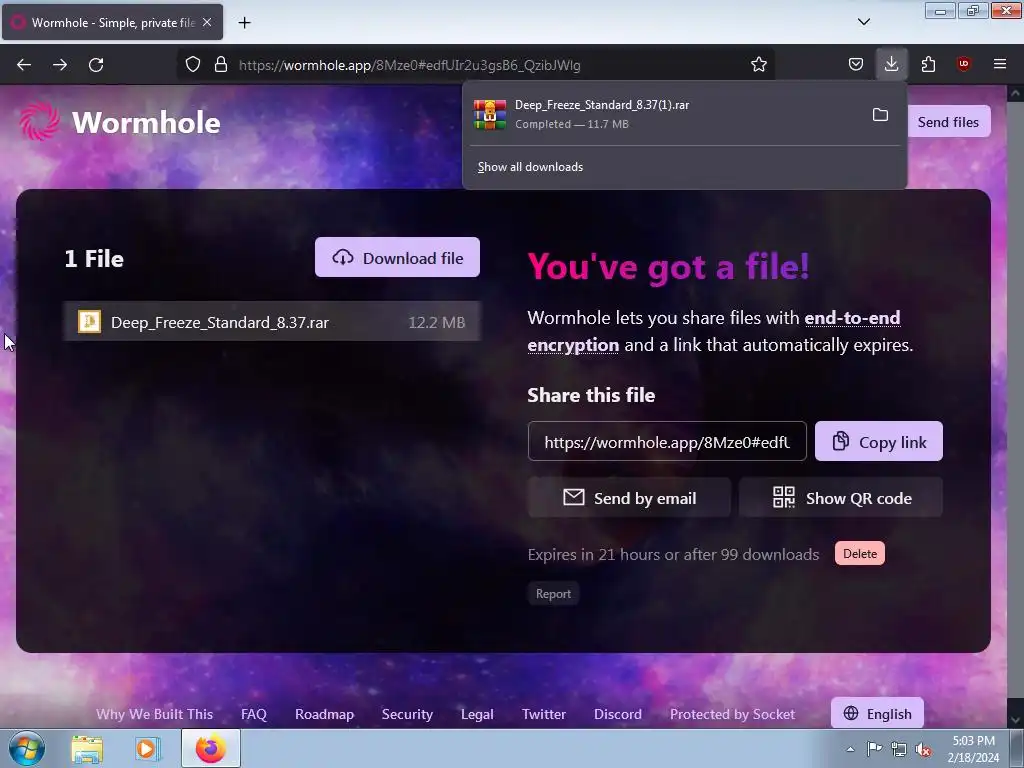
Task: Click the Firefox taskbar icon
Action: [210, 749]
